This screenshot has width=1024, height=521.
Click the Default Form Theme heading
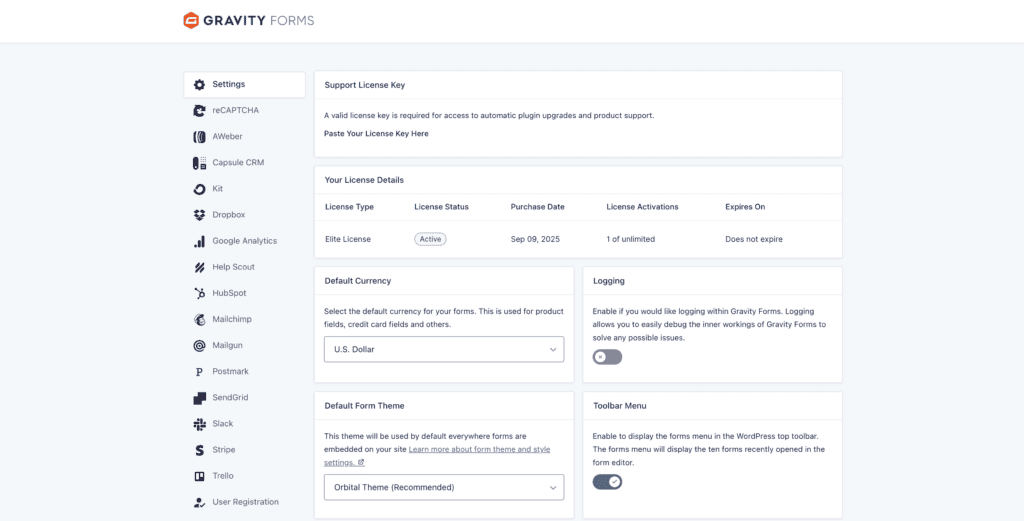[x=364, y=406]
